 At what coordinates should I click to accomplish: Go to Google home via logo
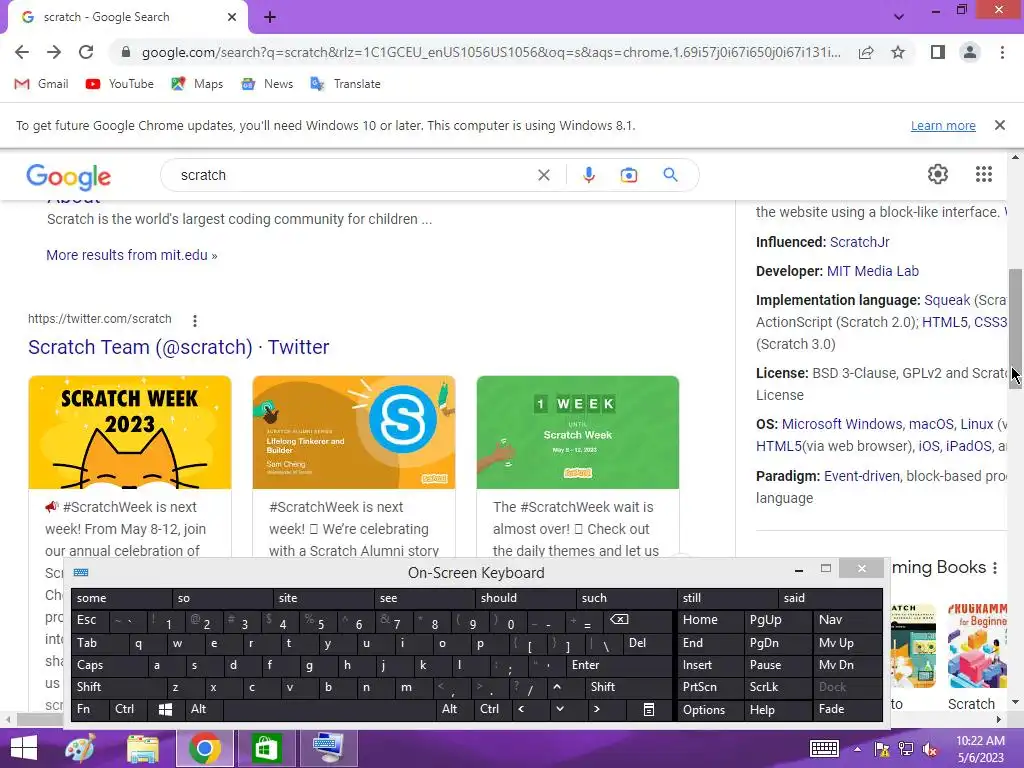coord(69,176)
